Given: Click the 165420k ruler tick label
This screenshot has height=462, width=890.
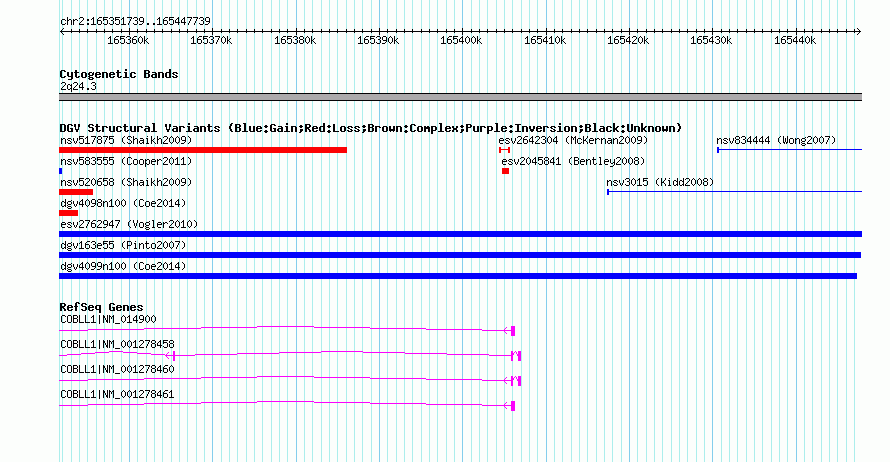Looking at the screenshot, I should coord(628,40).
